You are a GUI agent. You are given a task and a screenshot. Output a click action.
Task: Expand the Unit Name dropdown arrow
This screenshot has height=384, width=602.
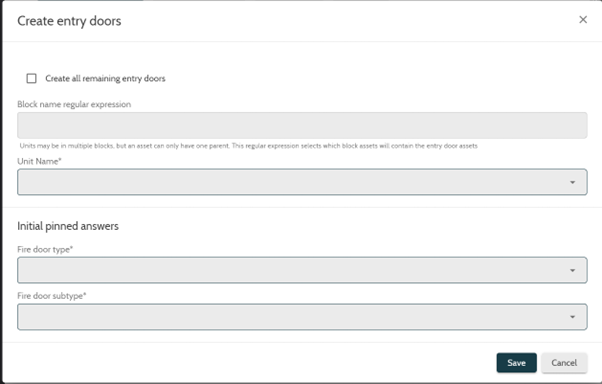click(572, 182)
